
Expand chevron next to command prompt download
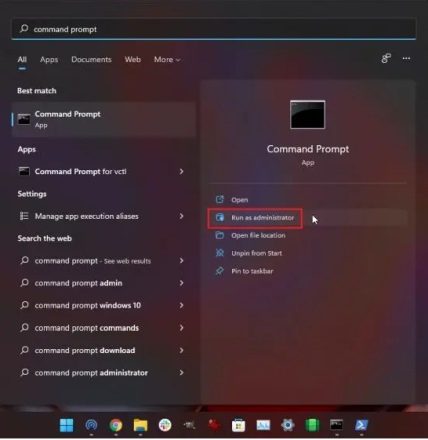181,350
